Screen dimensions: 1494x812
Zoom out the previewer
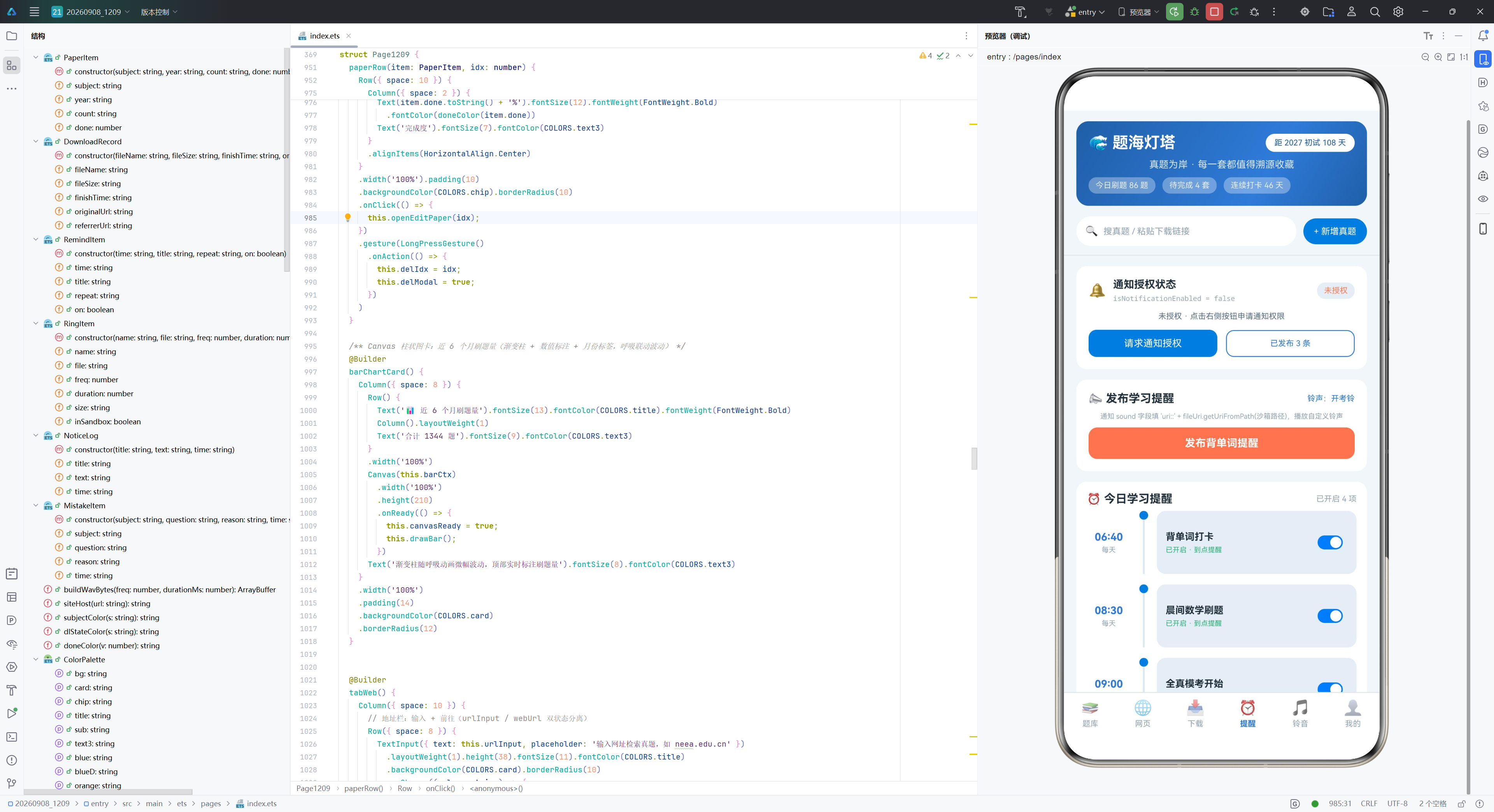point(1426,57)
